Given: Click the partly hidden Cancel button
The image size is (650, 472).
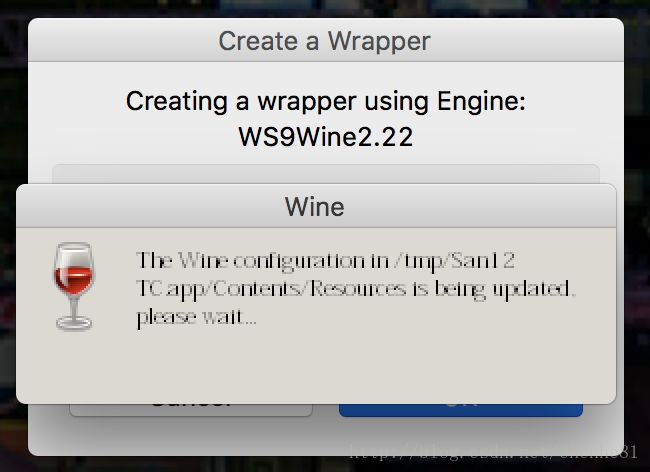Looking at the screenshot, I should (x=191, y=410).
